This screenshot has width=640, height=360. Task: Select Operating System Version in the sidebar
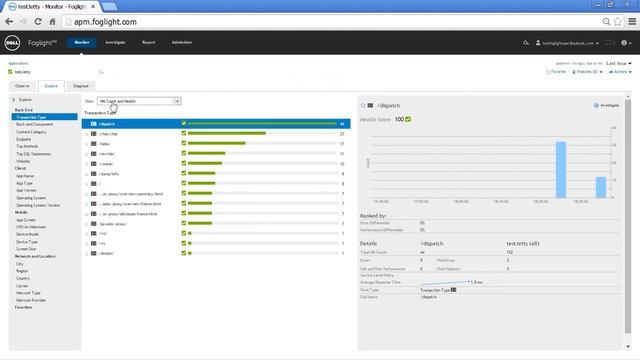[38, 205]
